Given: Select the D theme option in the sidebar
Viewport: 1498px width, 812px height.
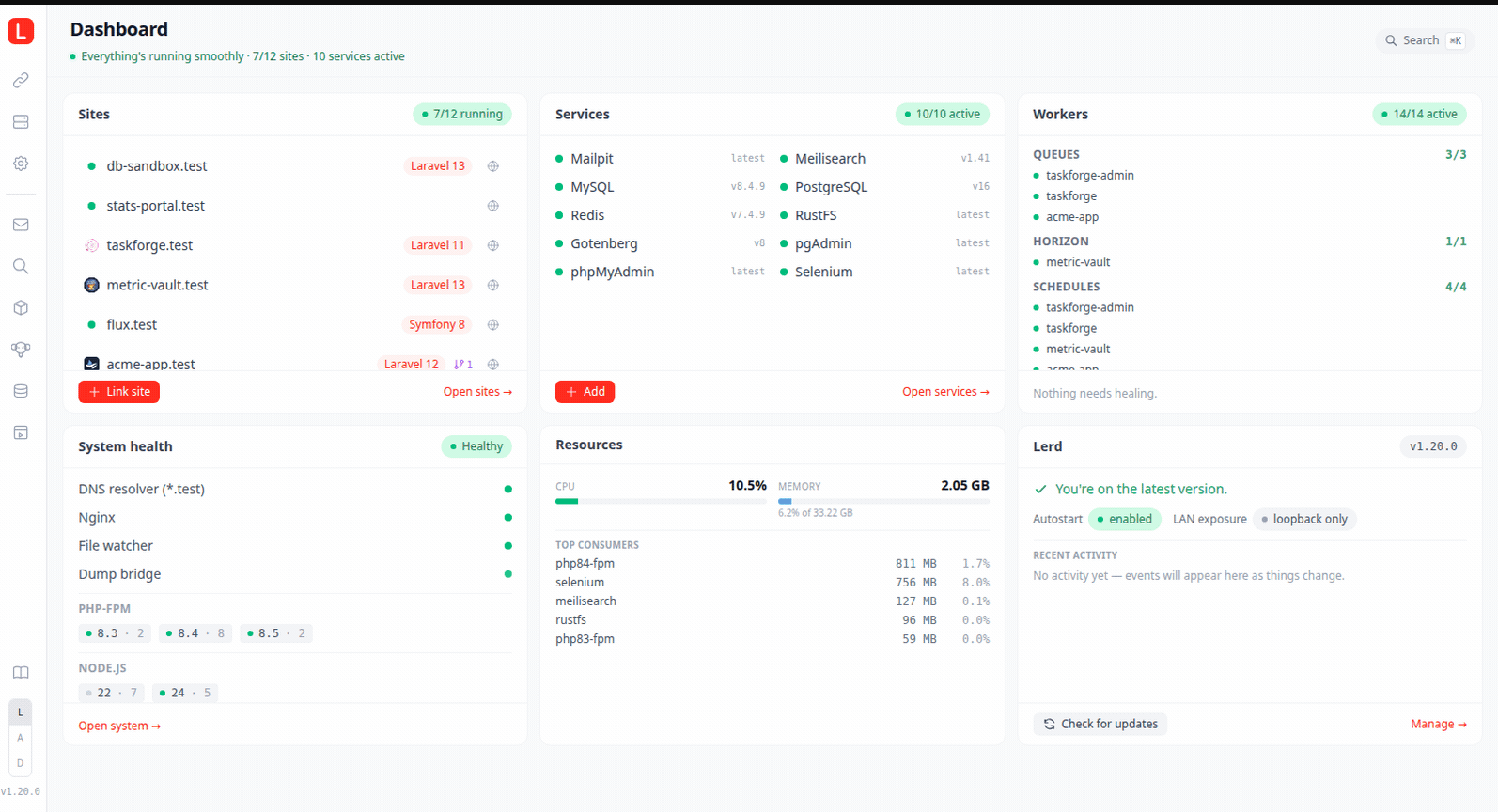Looking at the screenshot, I should 21,763.
